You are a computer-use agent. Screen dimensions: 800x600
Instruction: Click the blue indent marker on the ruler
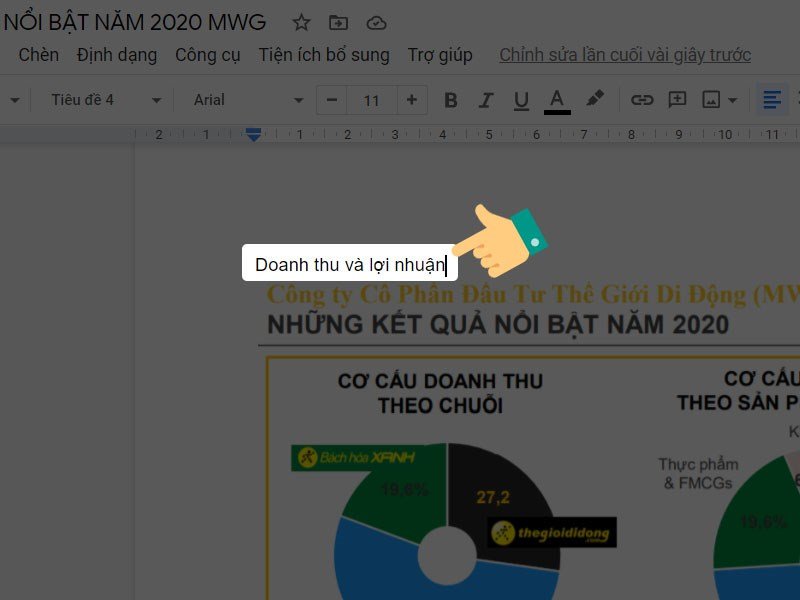253,135
